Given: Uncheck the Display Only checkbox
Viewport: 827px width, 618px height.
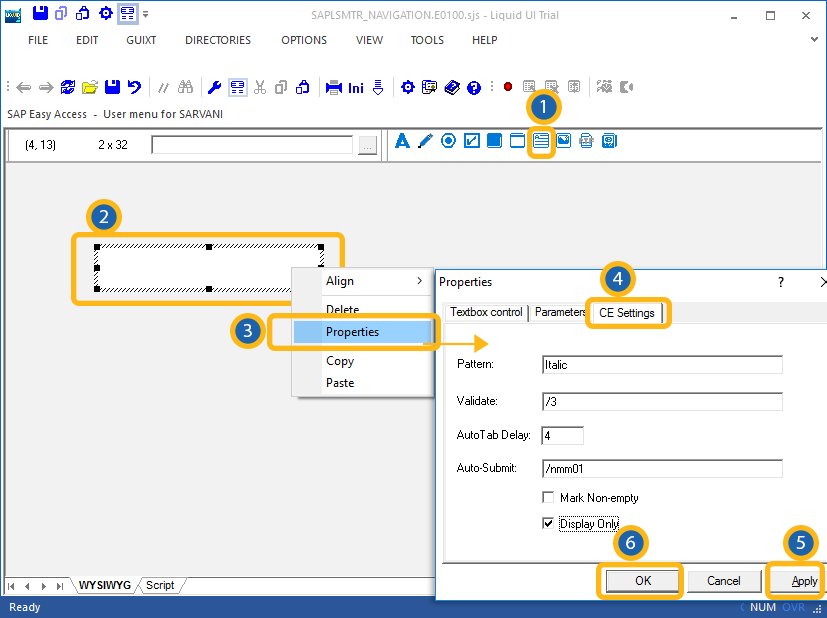Looking at the screenshot, I should coord(548,523).
